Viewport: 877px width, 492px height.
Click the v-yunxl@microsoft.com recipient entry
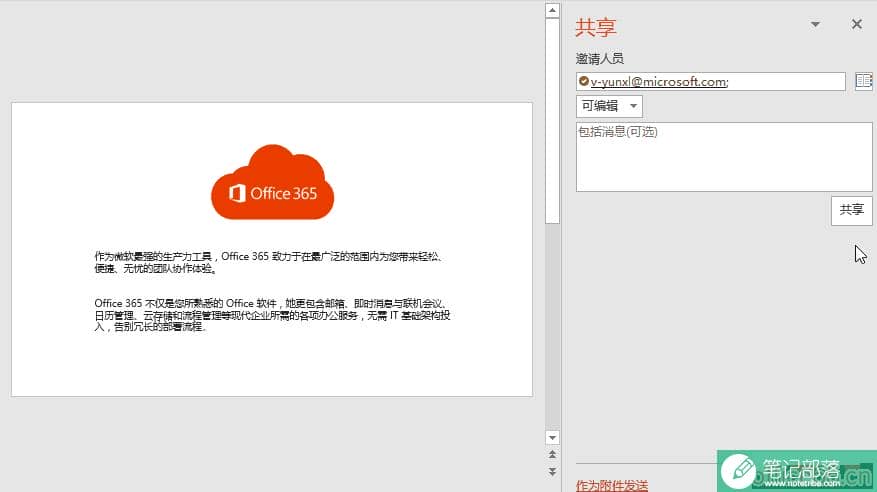[653, 82]
